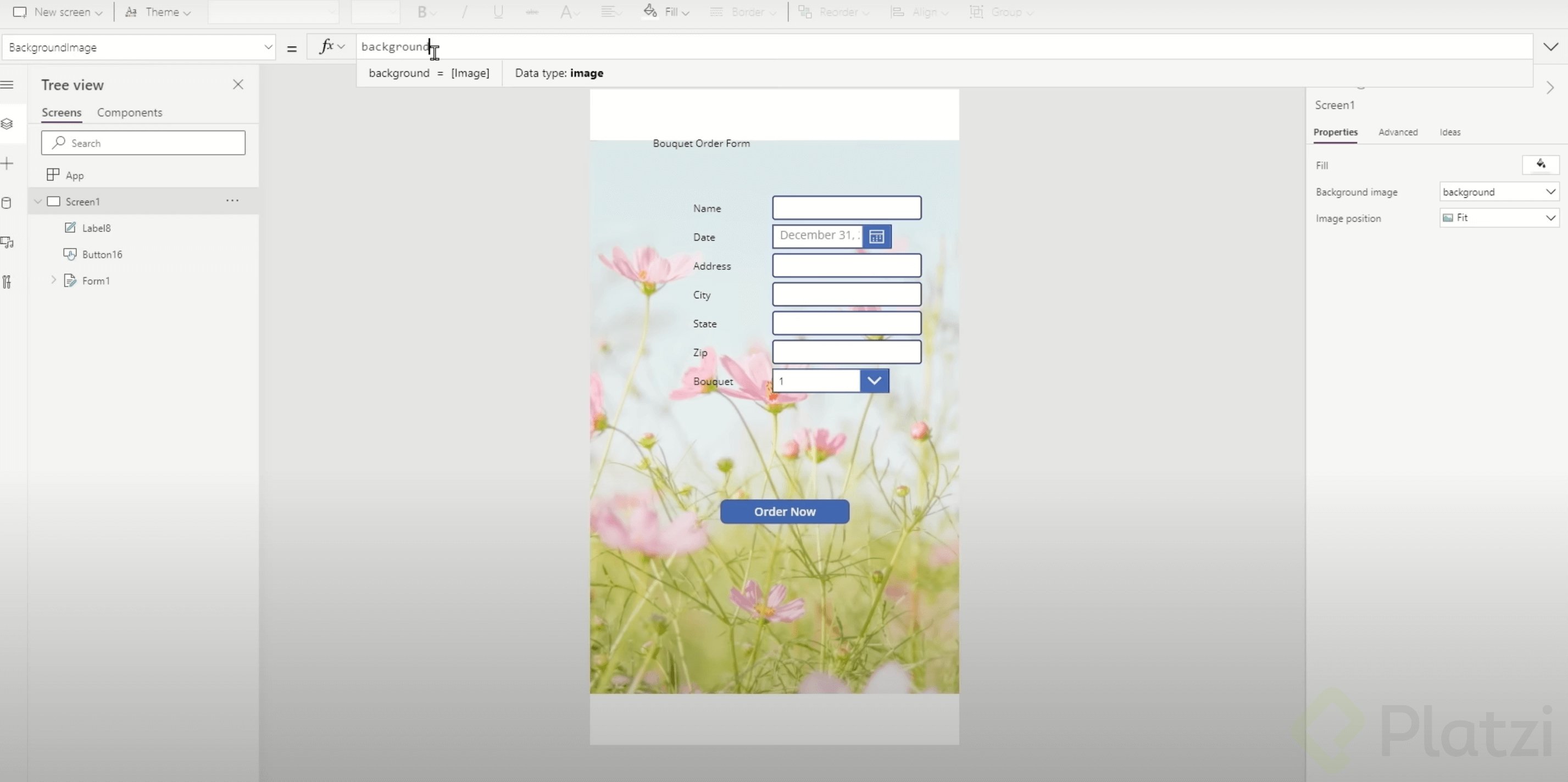
Task: Switch to the Components tab
Action: [x=130, y=113]
